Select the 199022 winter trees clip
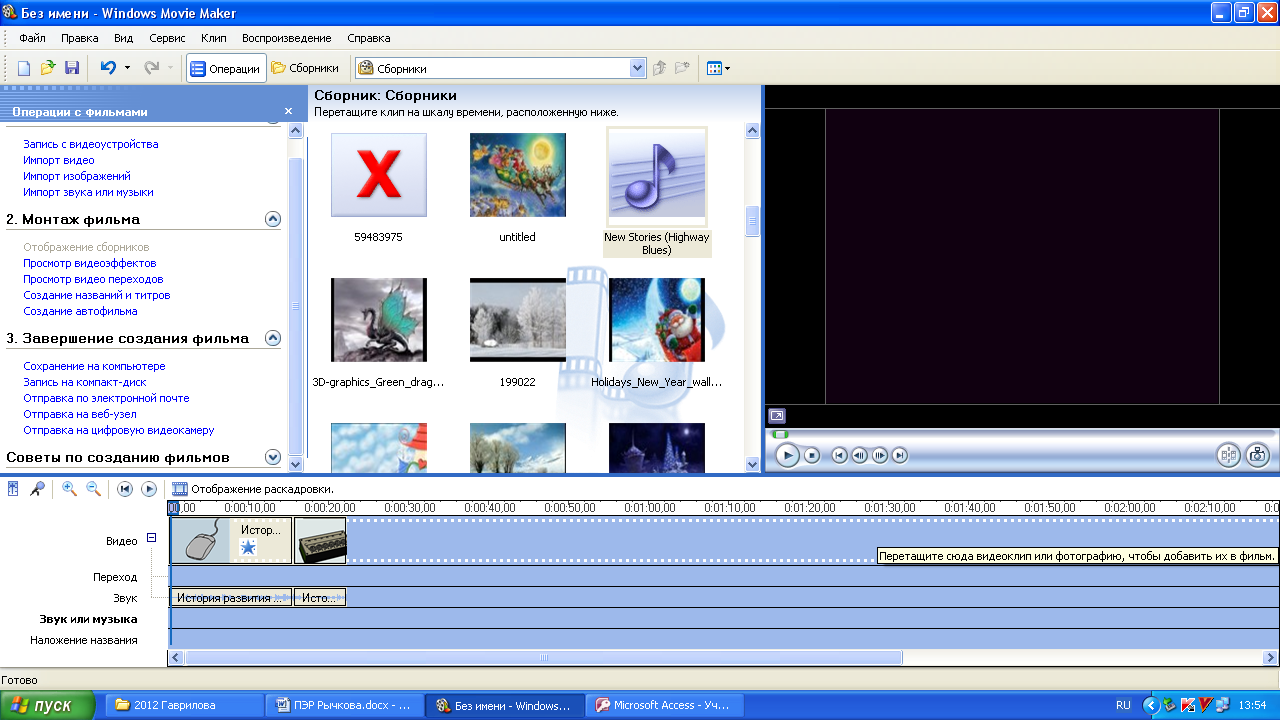1280x720 pixels. 517,320
